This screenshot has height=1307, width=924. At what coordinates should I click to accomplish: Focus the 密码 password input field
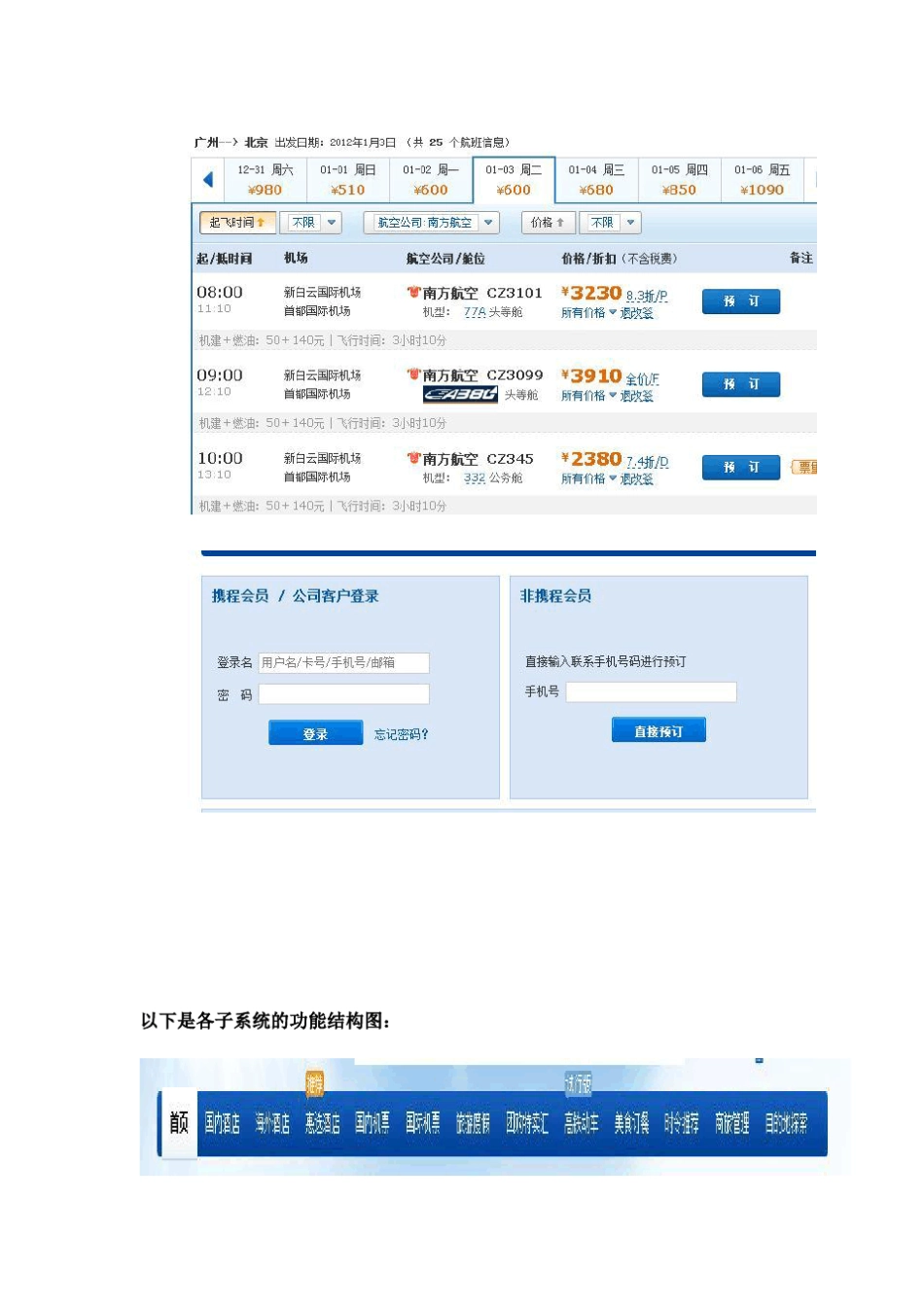pyautogui.click(x=343, y=694)
